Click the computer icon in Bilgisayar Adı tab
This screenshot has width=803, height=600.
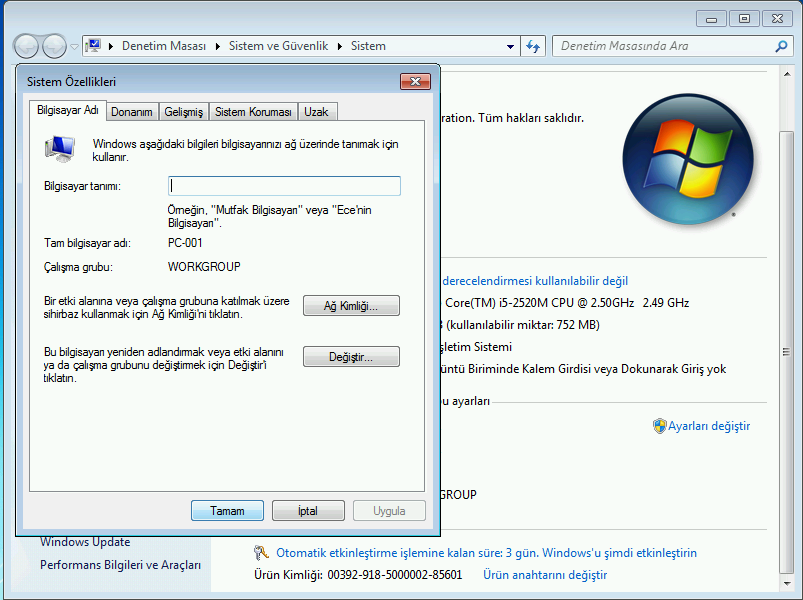[x=60, y=148]
